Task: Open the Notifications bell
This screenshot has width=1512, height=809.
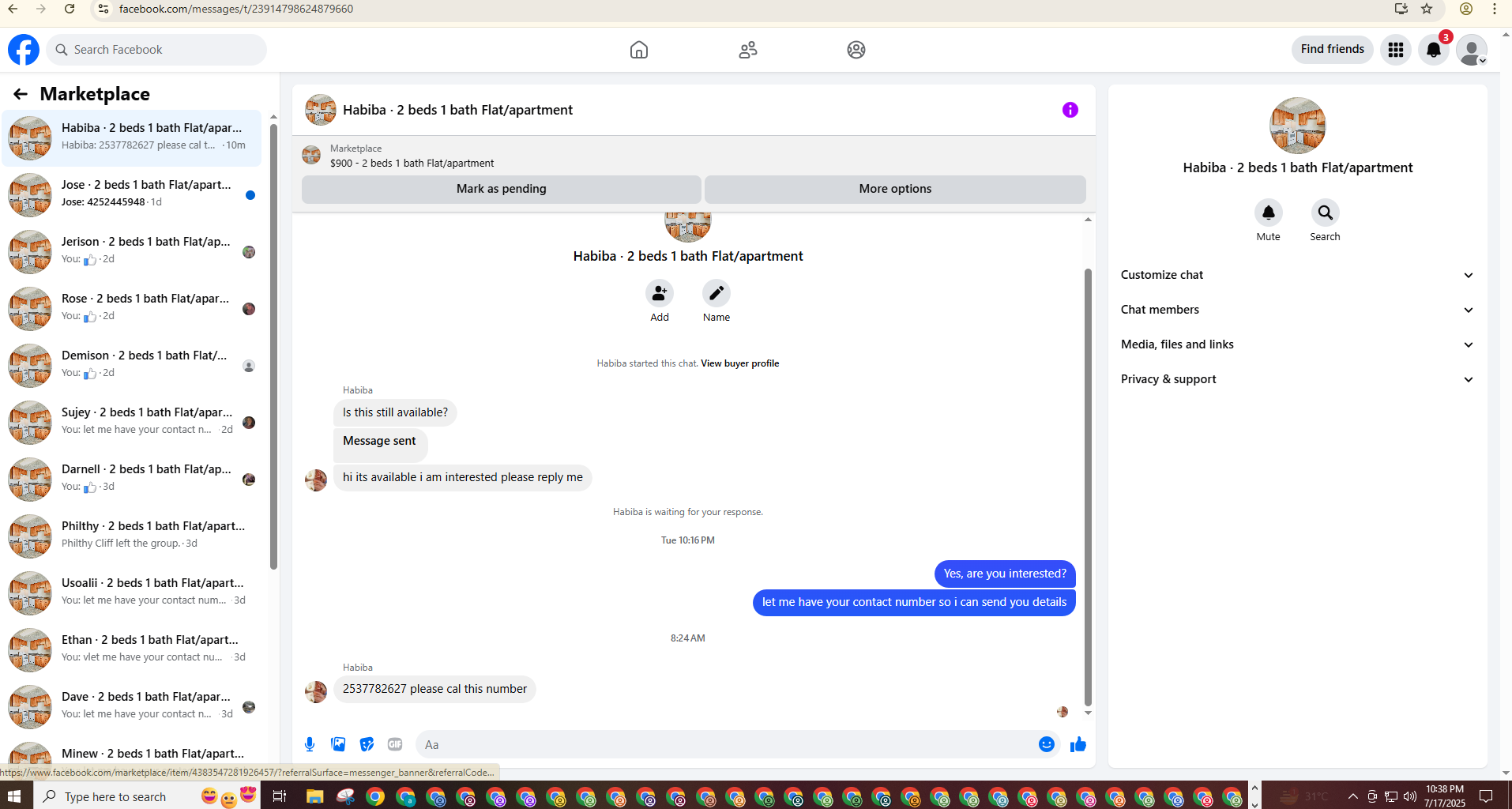Action: 1434,50
